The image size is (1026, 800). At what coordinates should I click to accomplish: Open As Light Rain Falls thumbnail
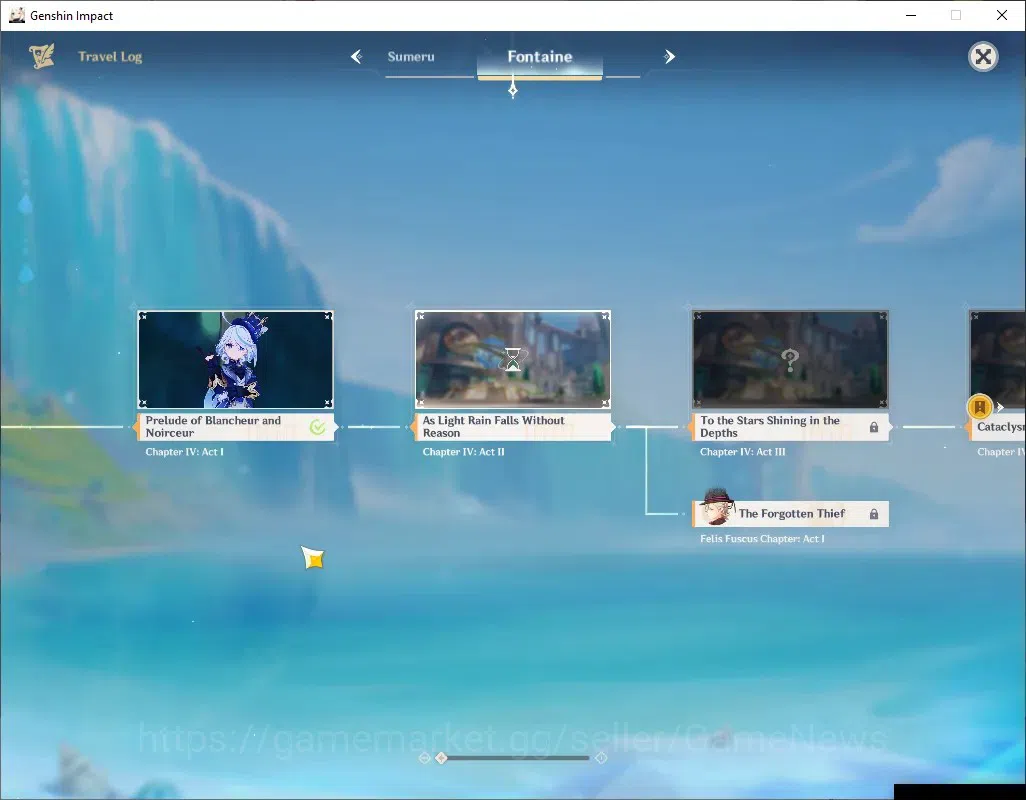coord(513,360)
